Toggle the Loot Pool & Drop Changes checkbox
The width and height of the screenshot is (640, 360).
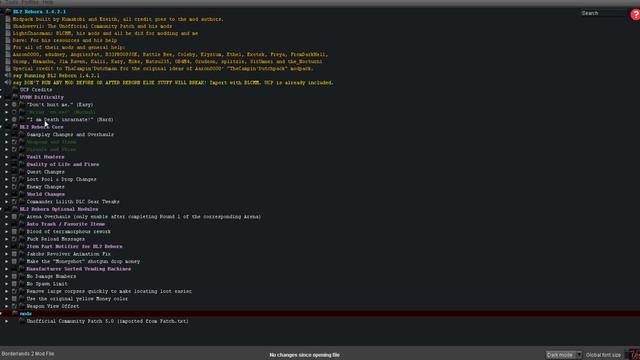(14, 179)
